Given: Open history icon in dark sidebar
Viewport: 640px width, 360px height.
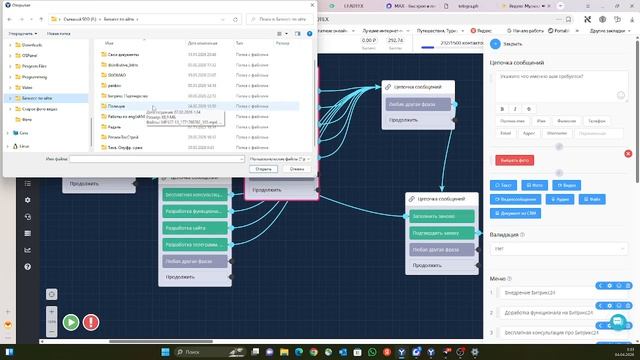Looking at the screenshot, I should [27, 217].
